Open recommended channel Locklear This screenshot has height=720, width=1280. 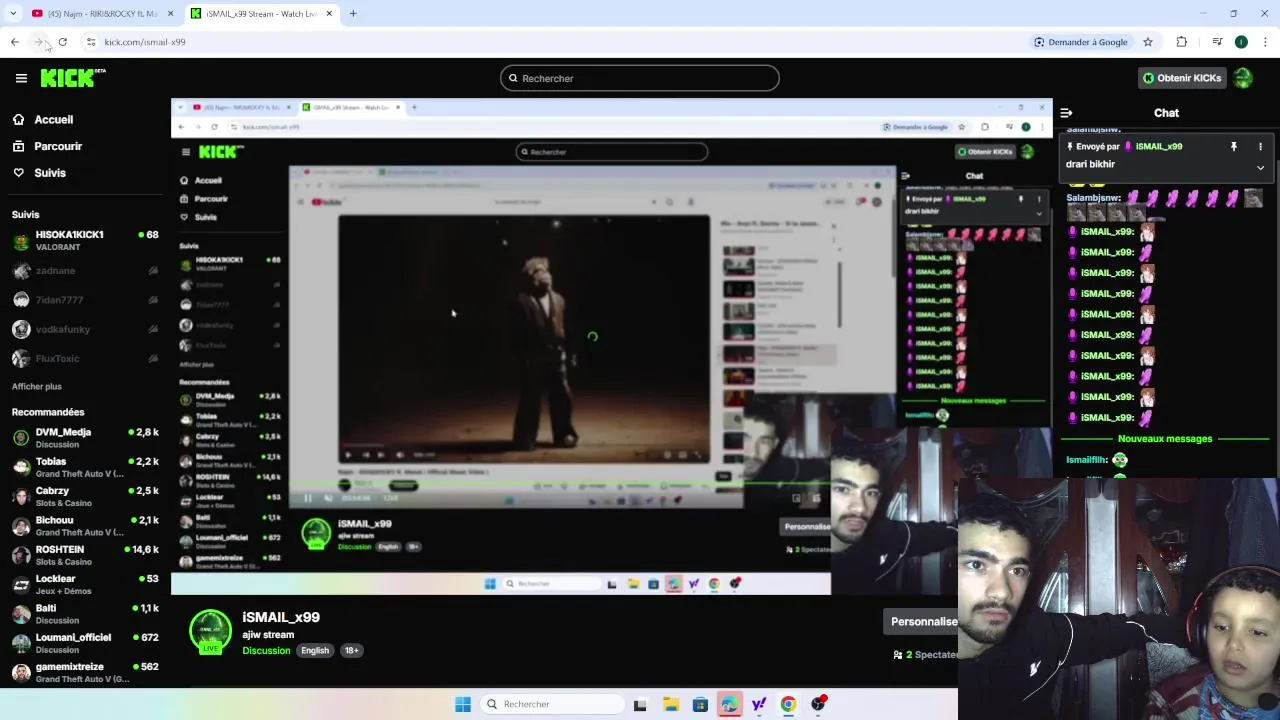(x=85, y=585)
